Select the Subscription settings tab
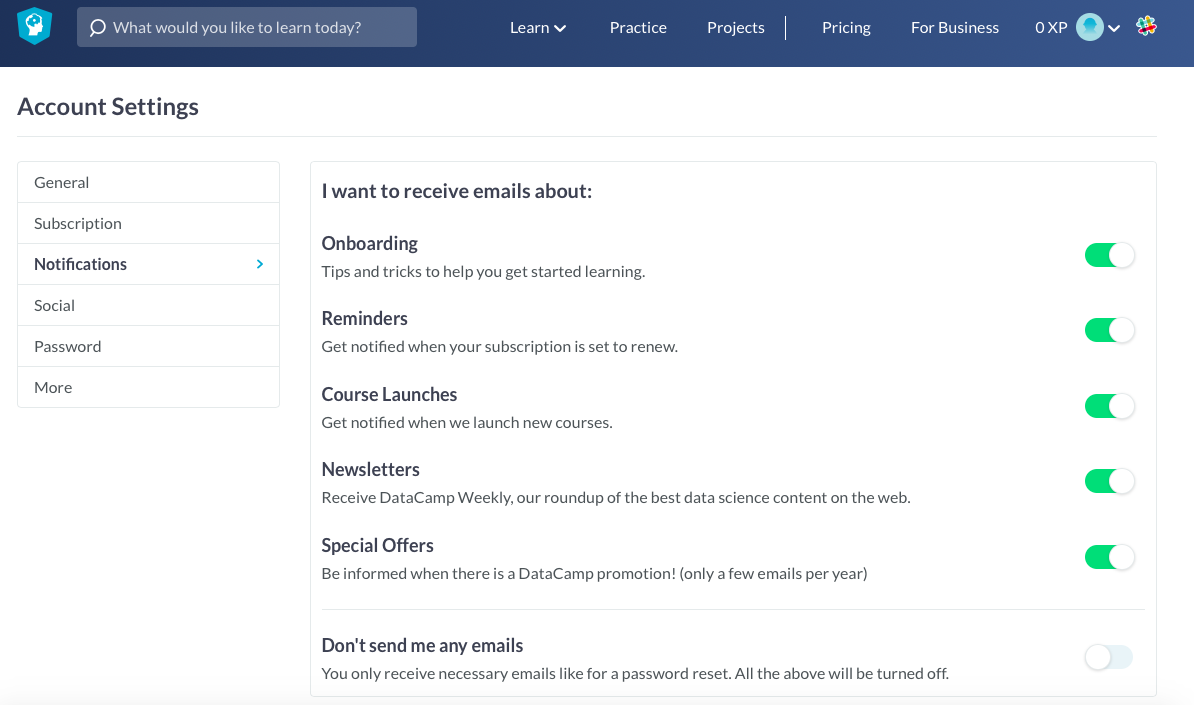 coord(148,223)
